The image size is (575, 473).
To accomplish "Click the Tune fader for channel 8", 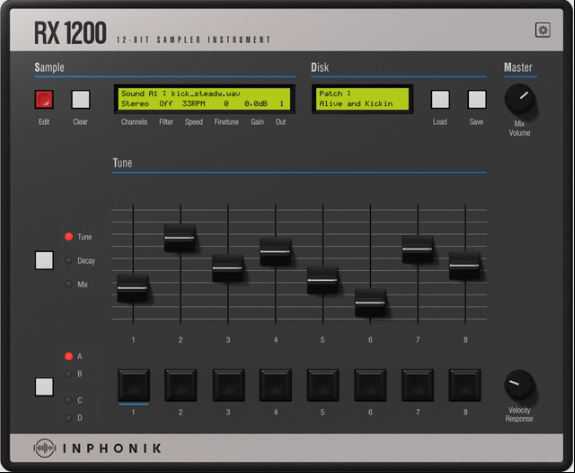I will [x=465, y=266].
